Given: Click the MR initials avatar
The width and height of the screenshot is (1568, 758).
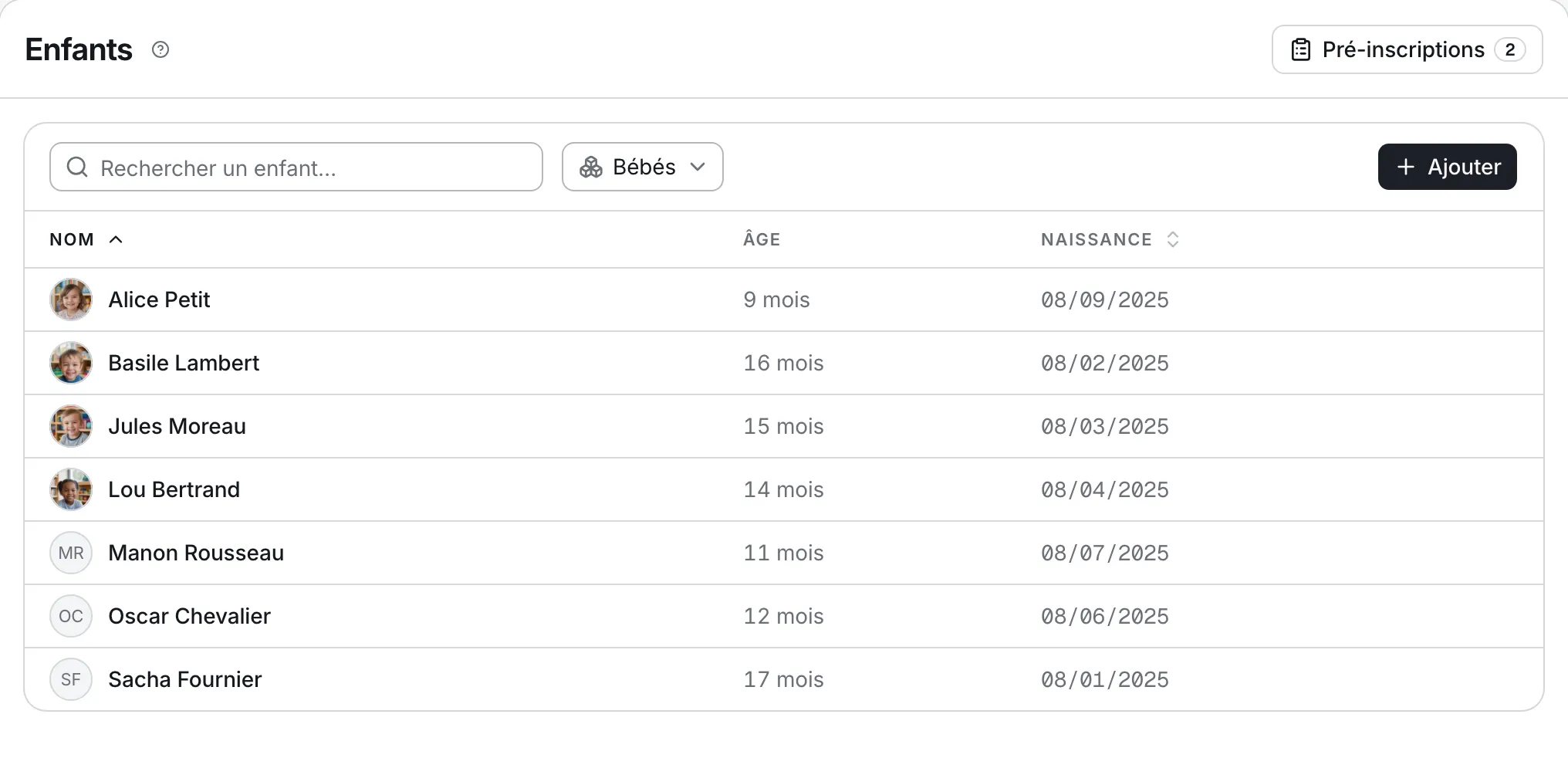Looking at the screenshot, I should click(71, 553).
